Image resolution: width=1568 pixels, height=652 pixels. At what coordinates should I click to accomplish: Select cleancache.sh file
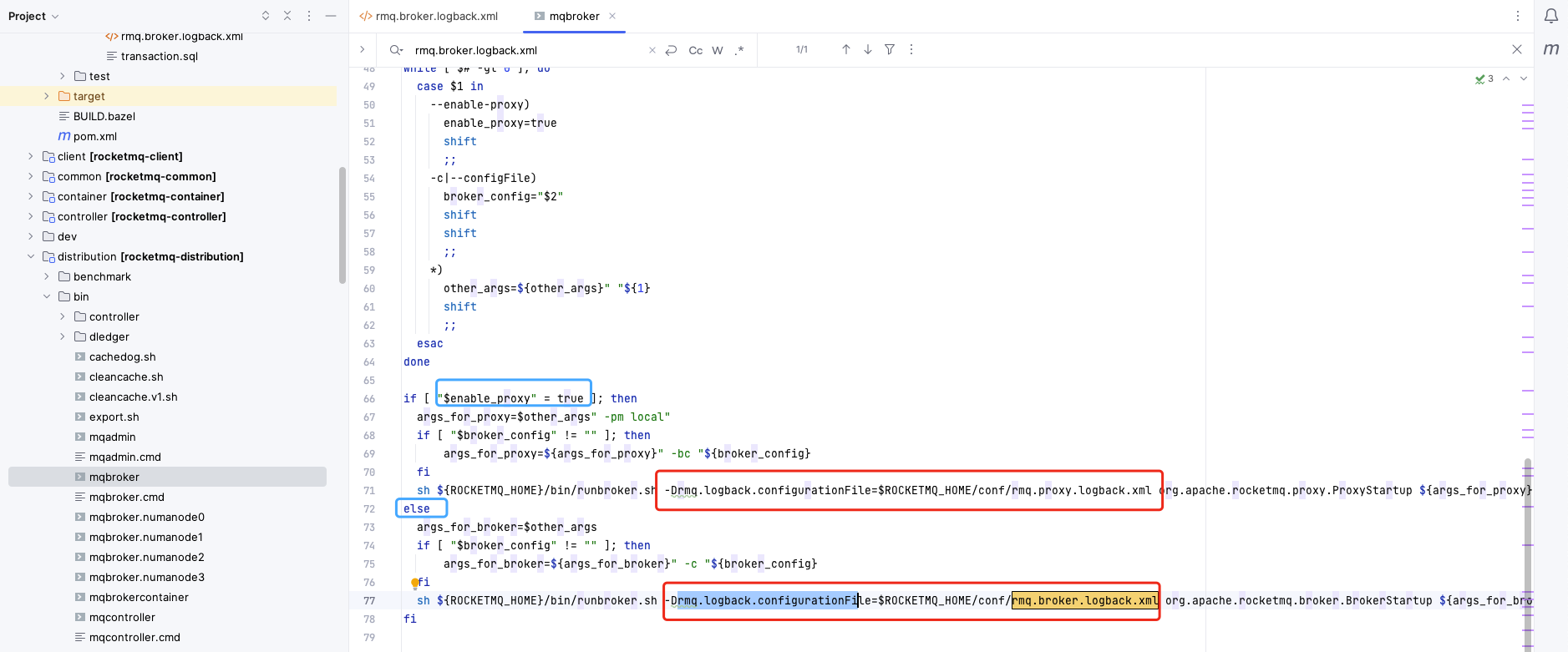tap(126, 377)
